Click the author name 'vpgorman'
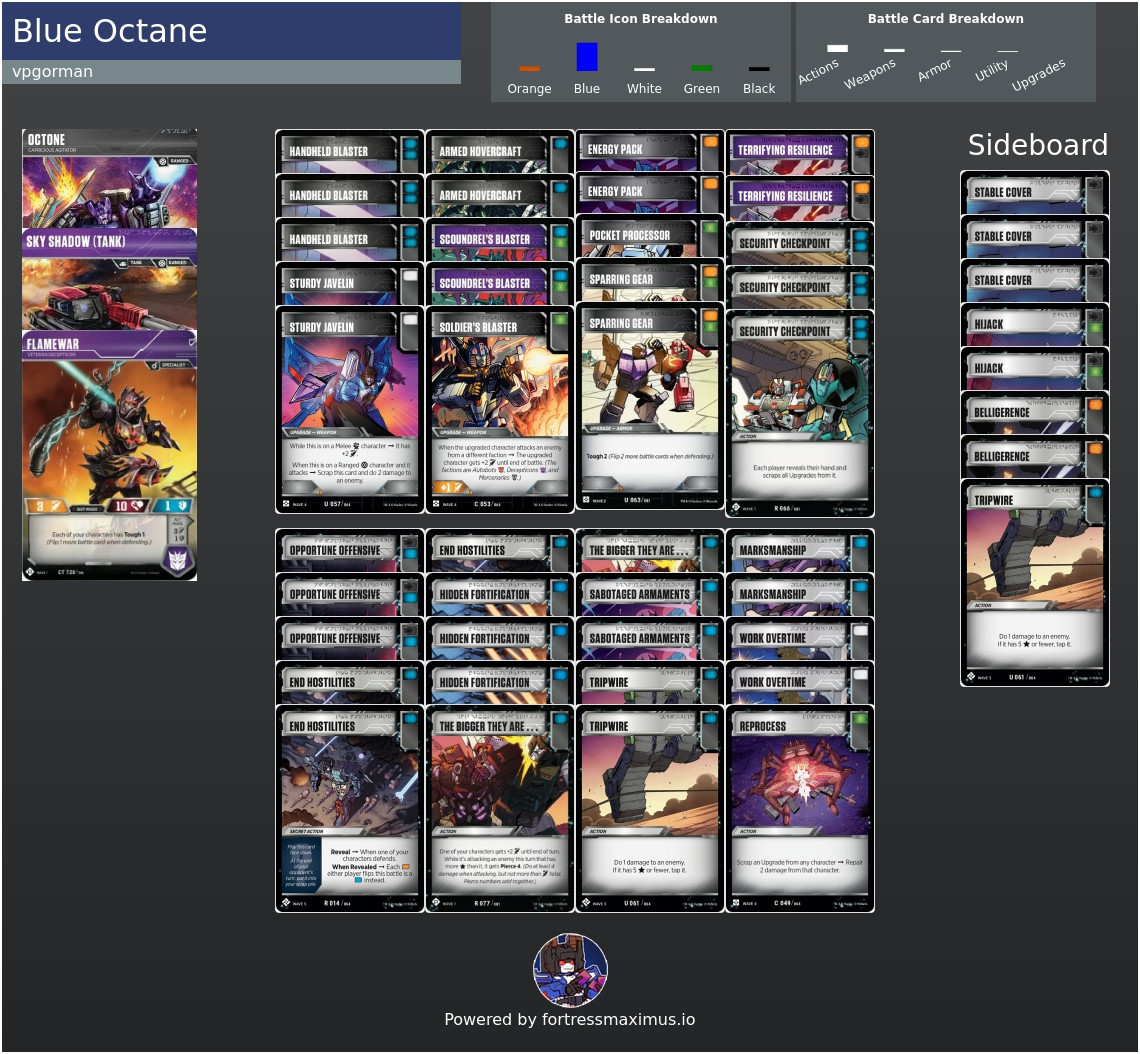Screen dimensions: 1140x1054 (x=52, y=71)
